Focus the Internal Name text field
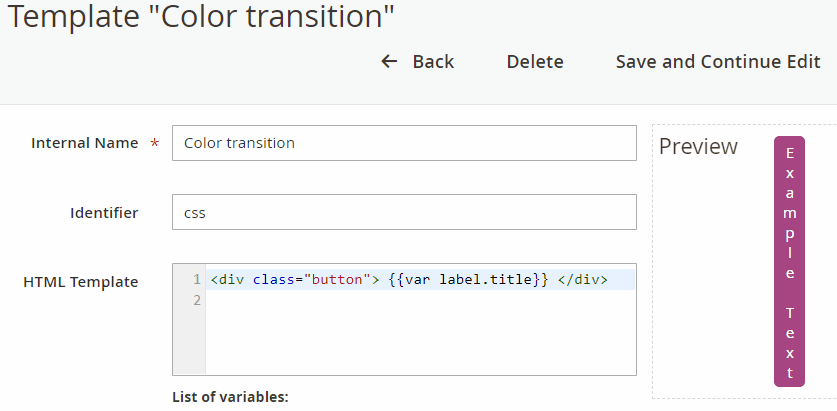 click(x=404, y=143)
